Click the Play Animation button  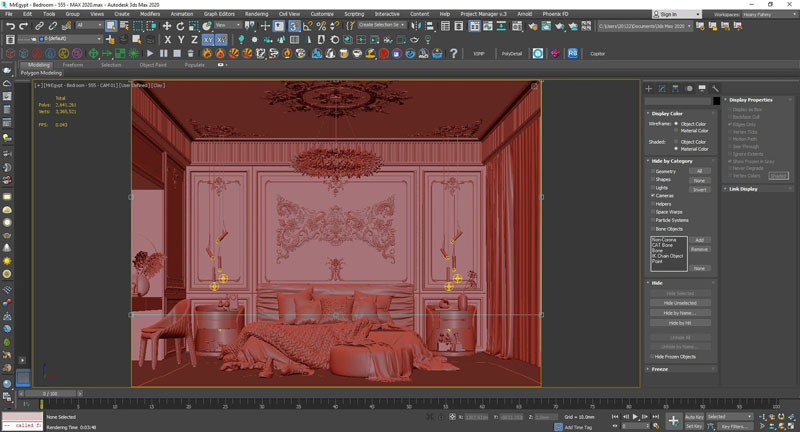(x=635, y=417)
